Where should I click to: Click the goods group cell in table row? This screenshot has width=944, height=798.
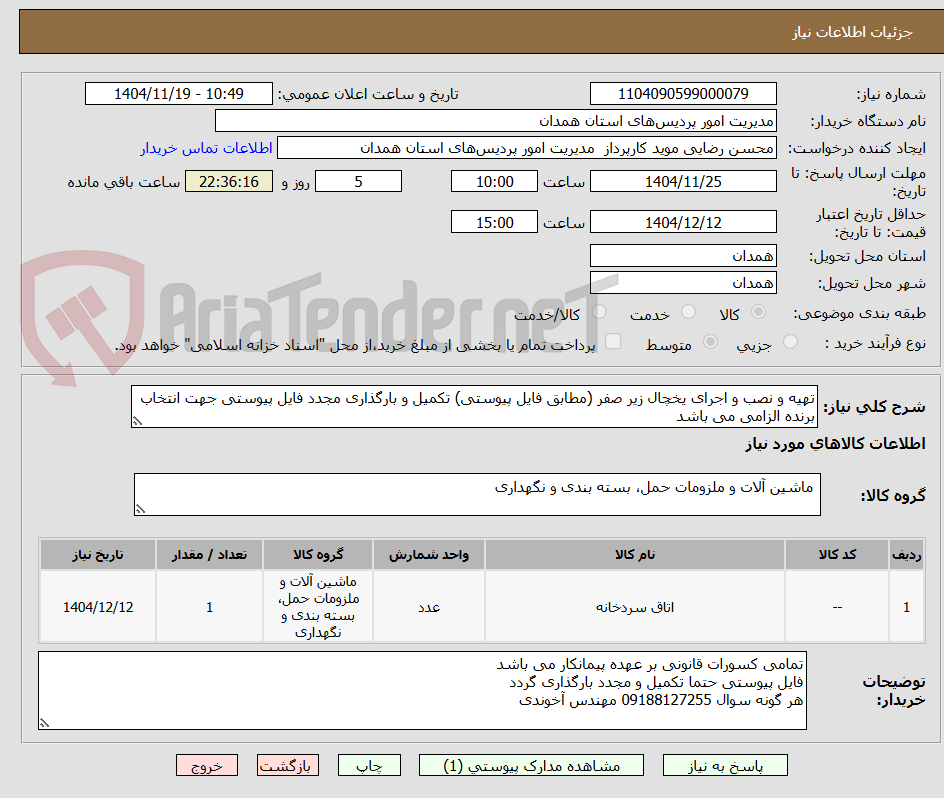pyautogui.click(x=318, y=607)
